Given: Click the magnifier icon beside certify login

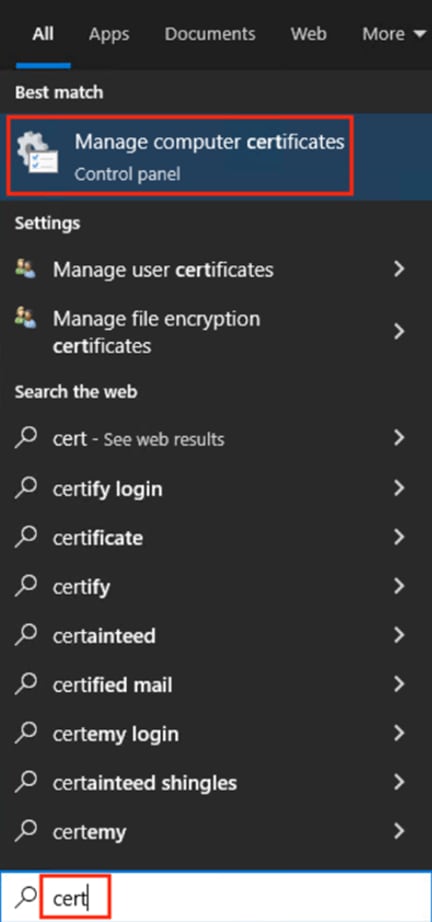Looking at the screenshot, I should pyautogui.click(x=26, y=487).
